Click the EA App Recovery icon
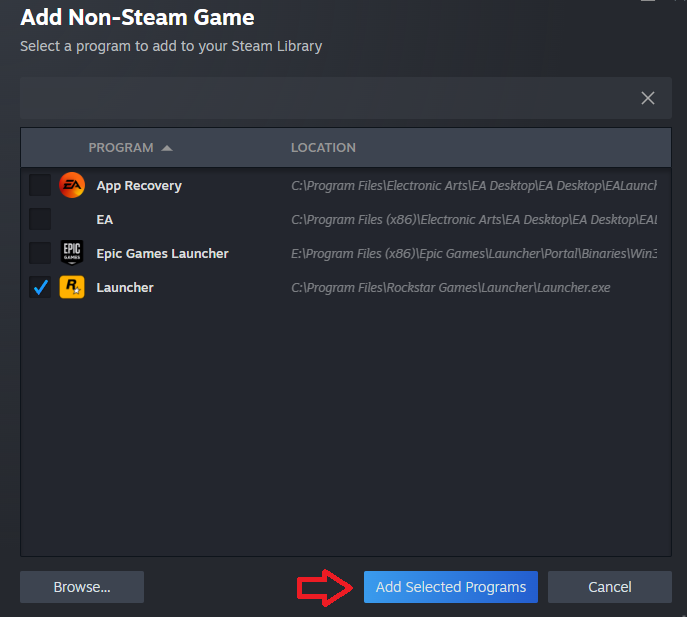Screen dimensions: 687x617 71,185
